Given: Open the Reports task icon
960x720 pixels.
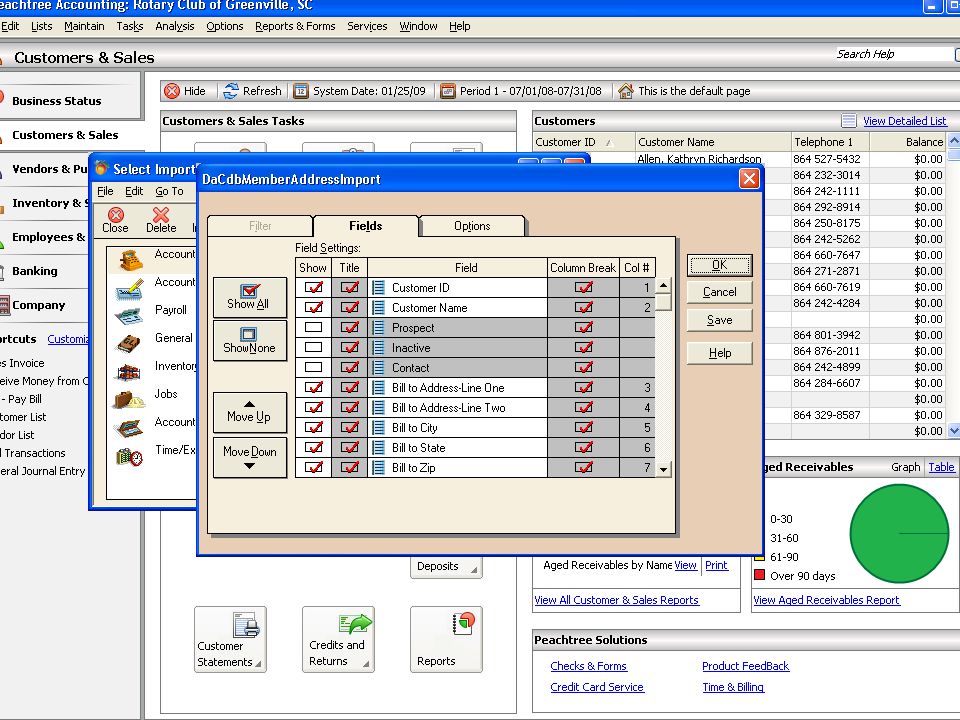Looking at the screenshot, I should point(446,640).
